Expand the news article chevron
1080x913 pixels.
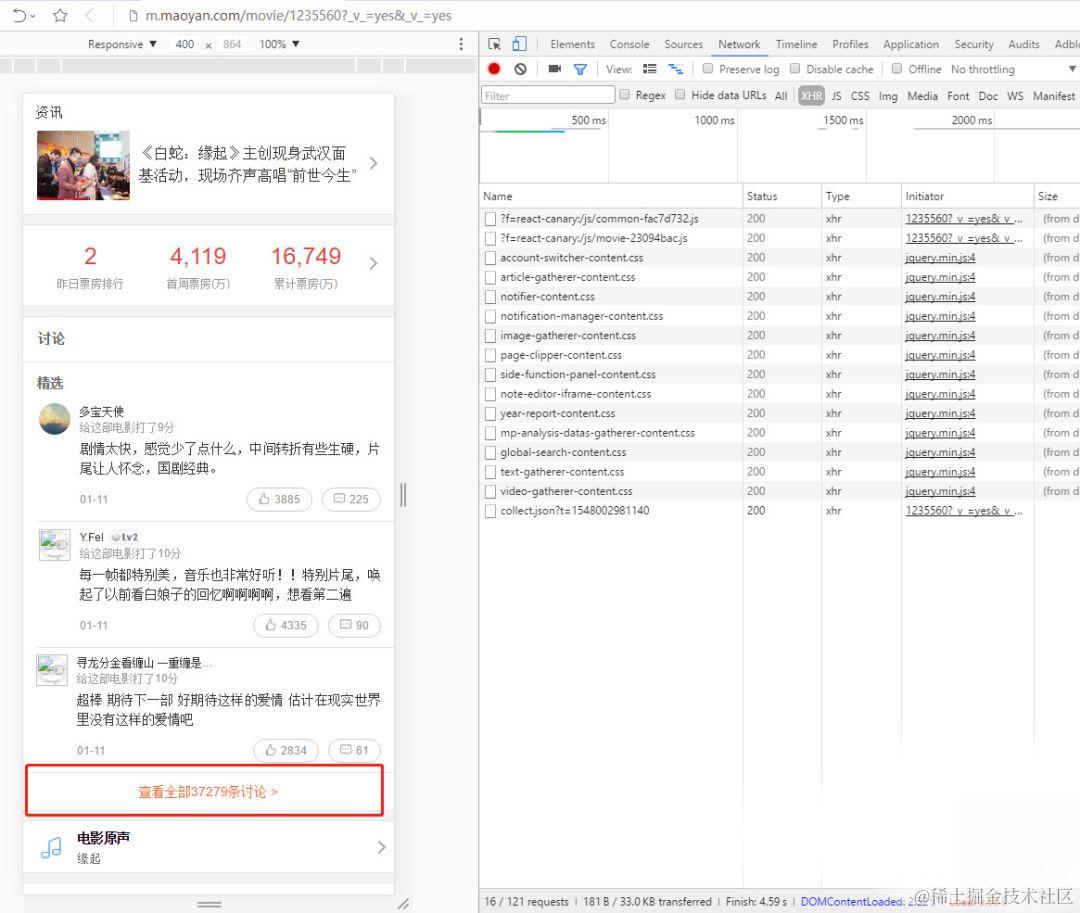click(x=373, y=163)
